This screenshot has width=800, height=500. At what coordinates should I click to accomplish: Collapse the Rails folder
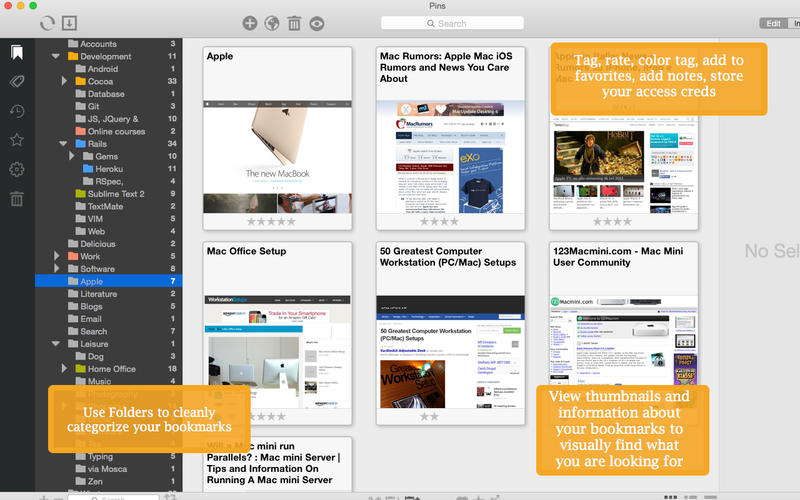[65, 144]
